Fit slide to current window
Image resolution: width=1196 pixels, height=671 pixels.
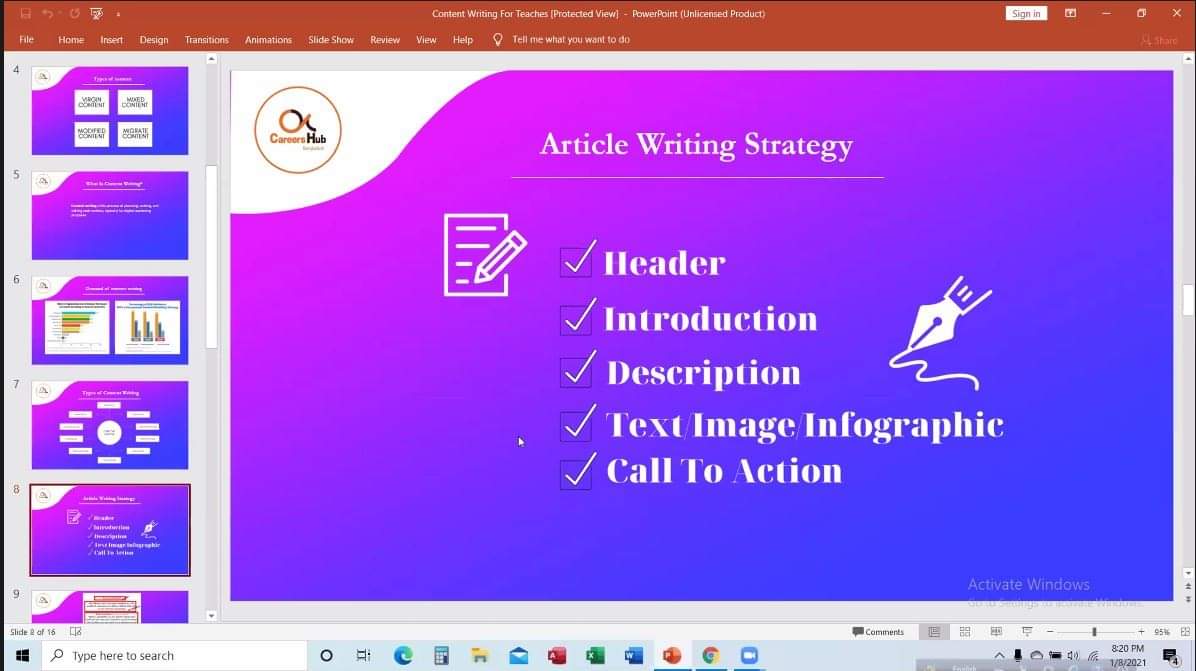point(1185,631)
